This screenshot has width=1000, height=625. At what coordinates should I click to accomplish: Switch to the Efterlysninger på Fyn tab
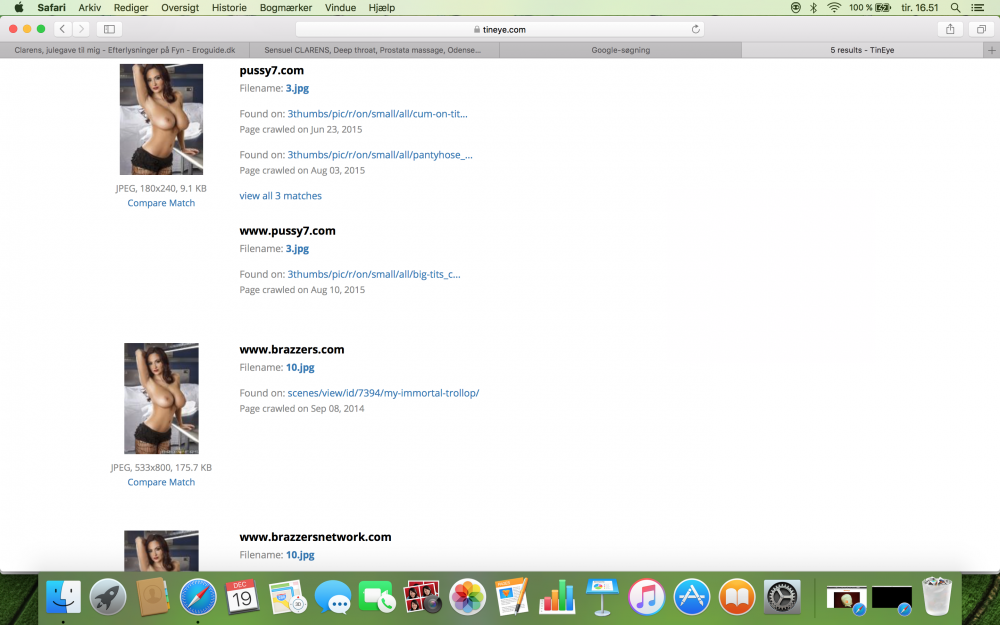125,50
